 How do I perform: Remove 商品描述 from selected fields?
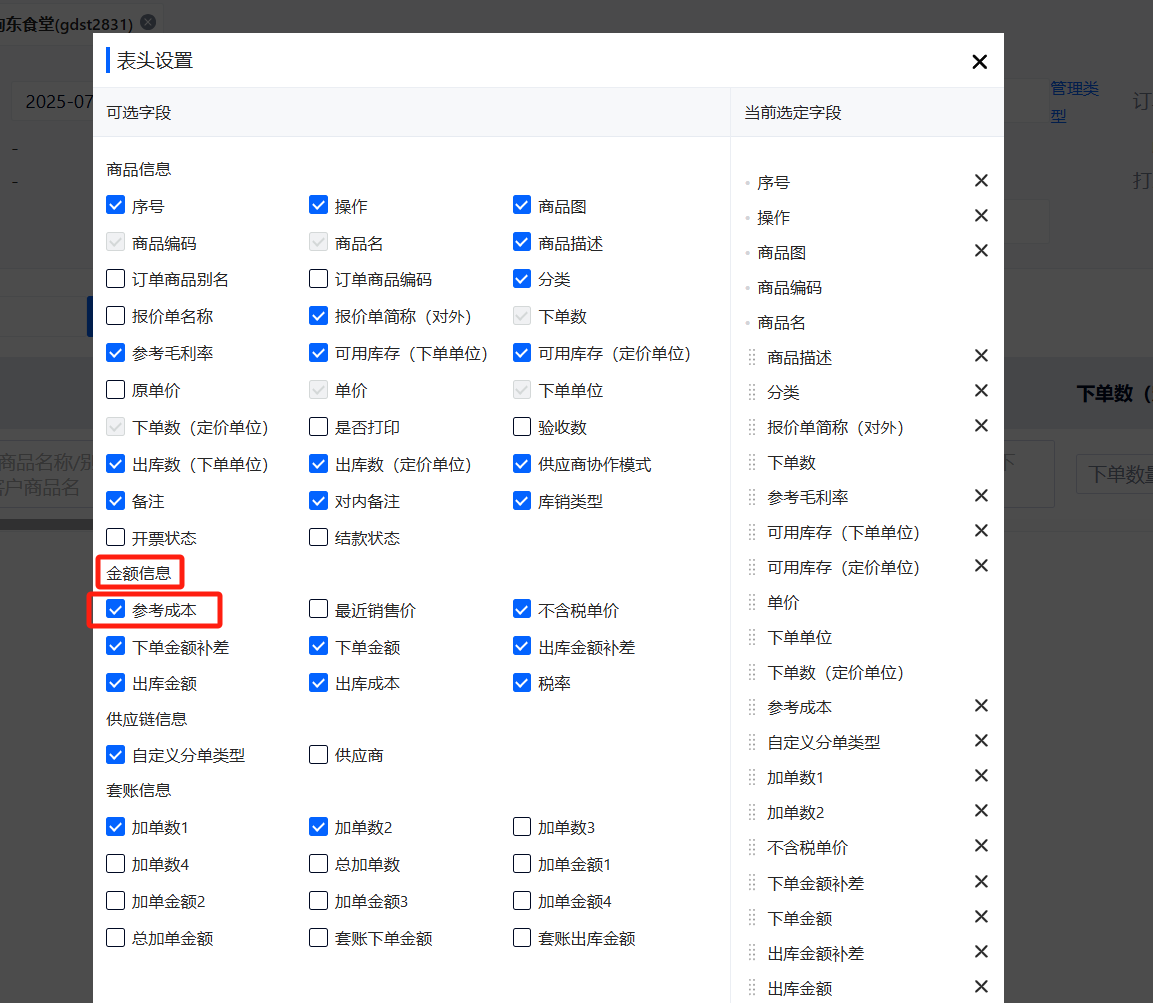(981, 356)
